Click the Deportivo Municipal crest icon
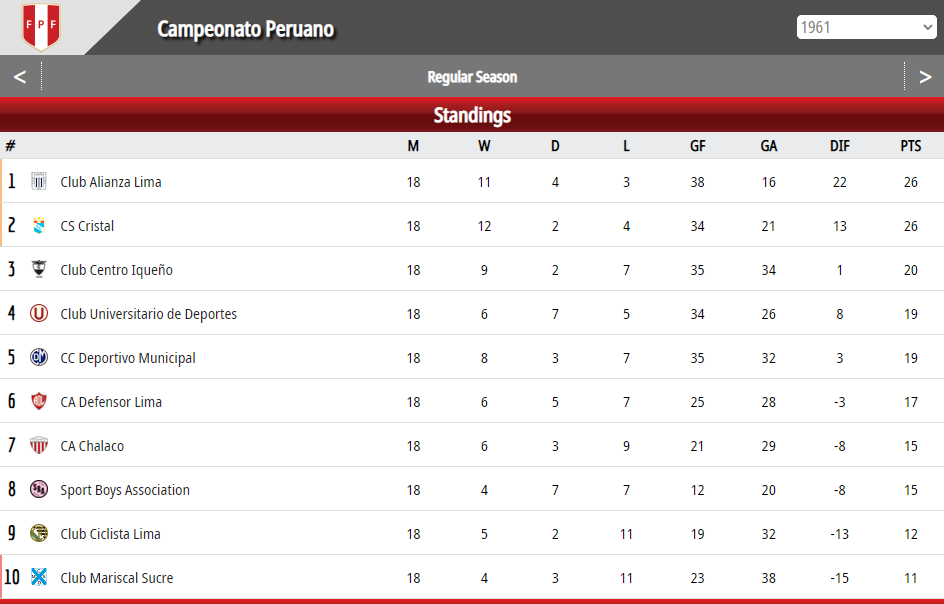 pos(39,357)
